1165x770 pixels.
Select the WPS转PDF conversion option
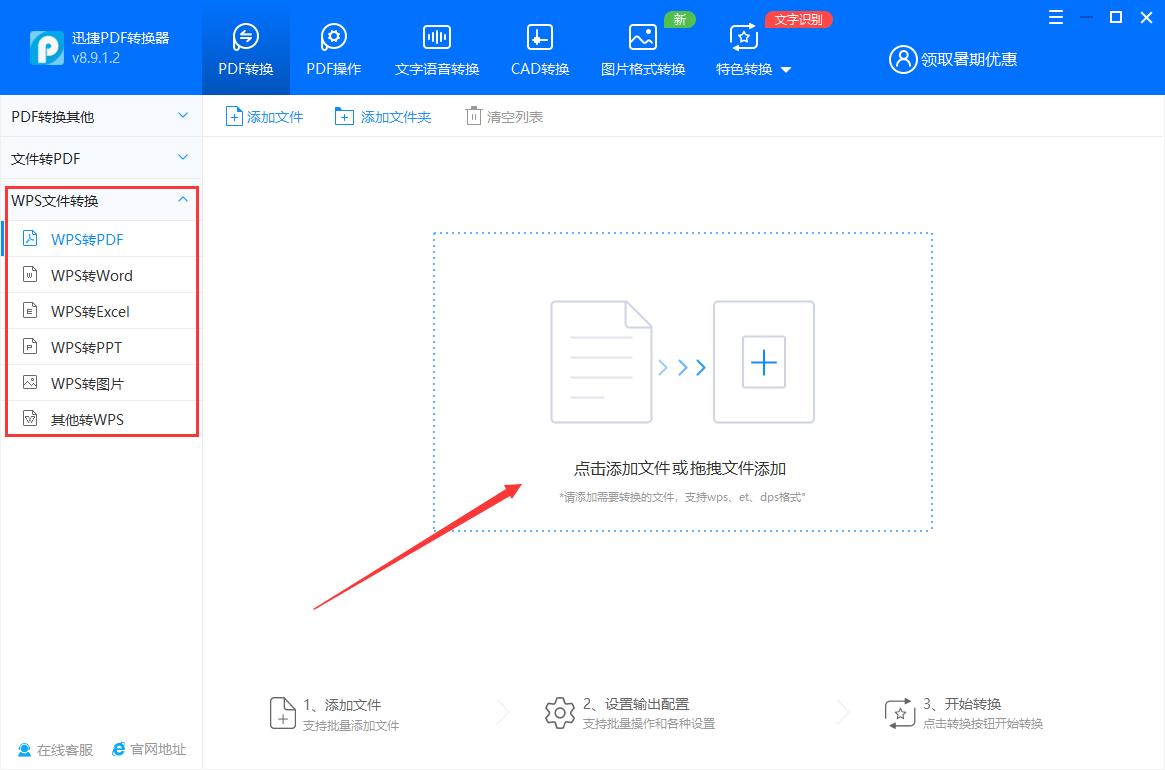(x=86, y=239)
